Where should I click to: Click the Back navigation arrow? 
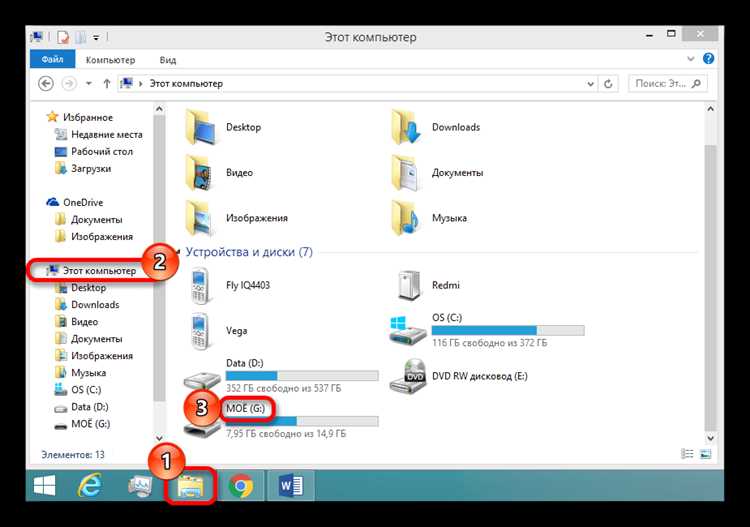pos(45,84)
